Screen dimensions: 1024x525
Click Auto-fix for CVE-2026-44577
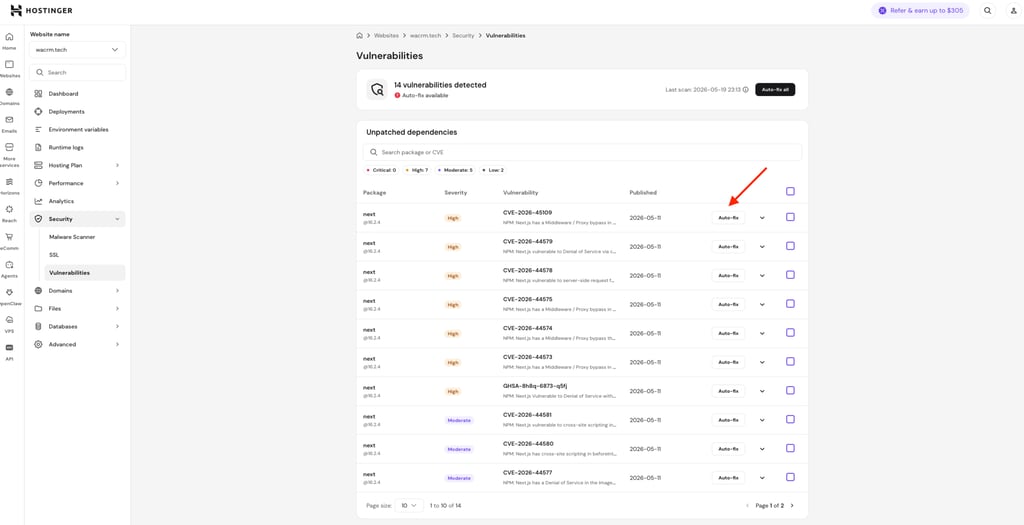(728, 477)
